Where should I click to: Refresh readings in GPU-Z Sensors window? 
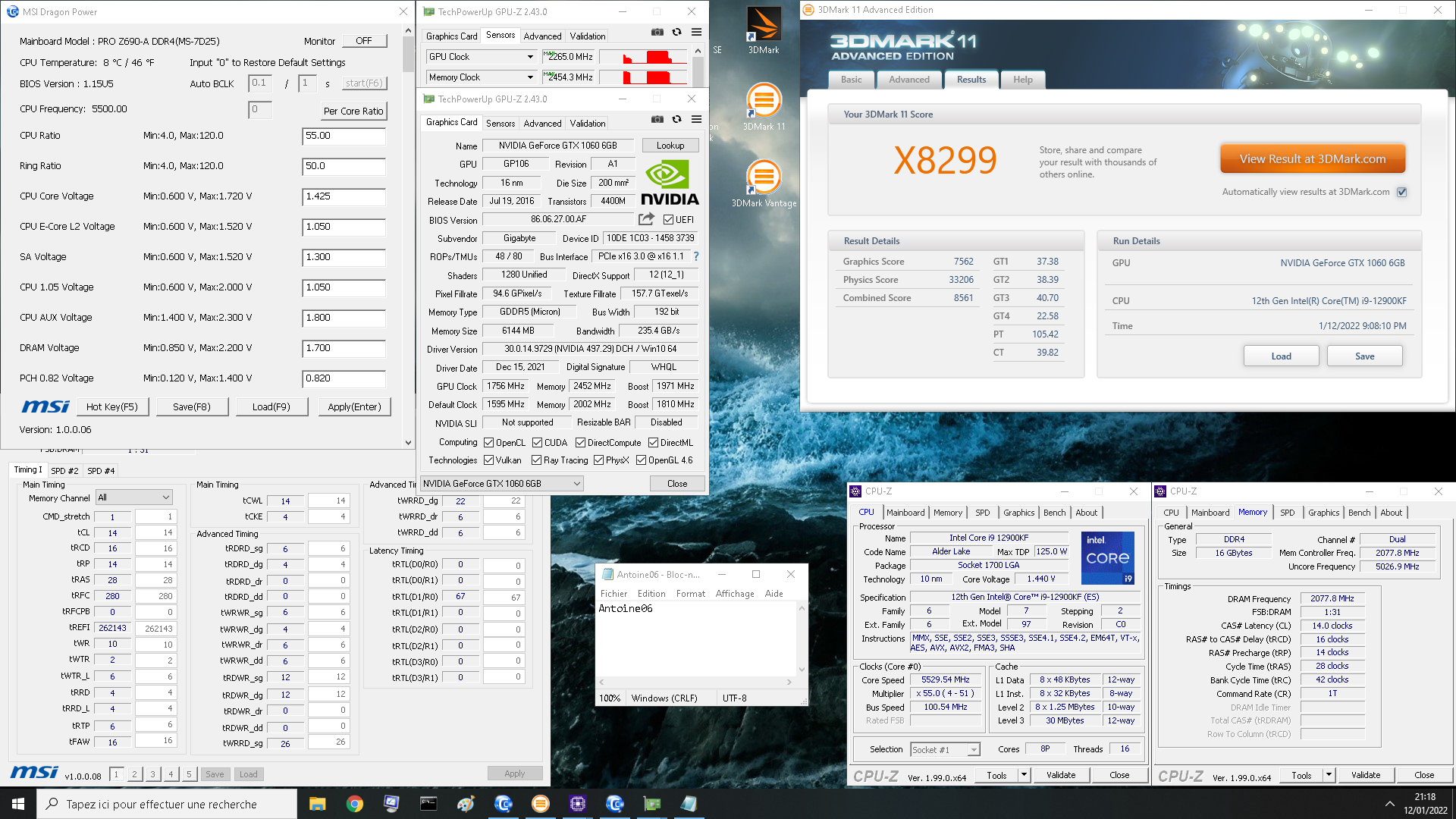676,32
